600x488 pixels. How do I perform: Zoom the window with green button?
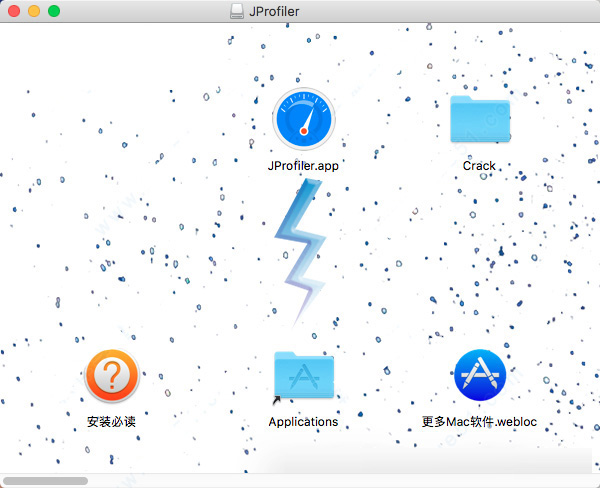[54, 11]
